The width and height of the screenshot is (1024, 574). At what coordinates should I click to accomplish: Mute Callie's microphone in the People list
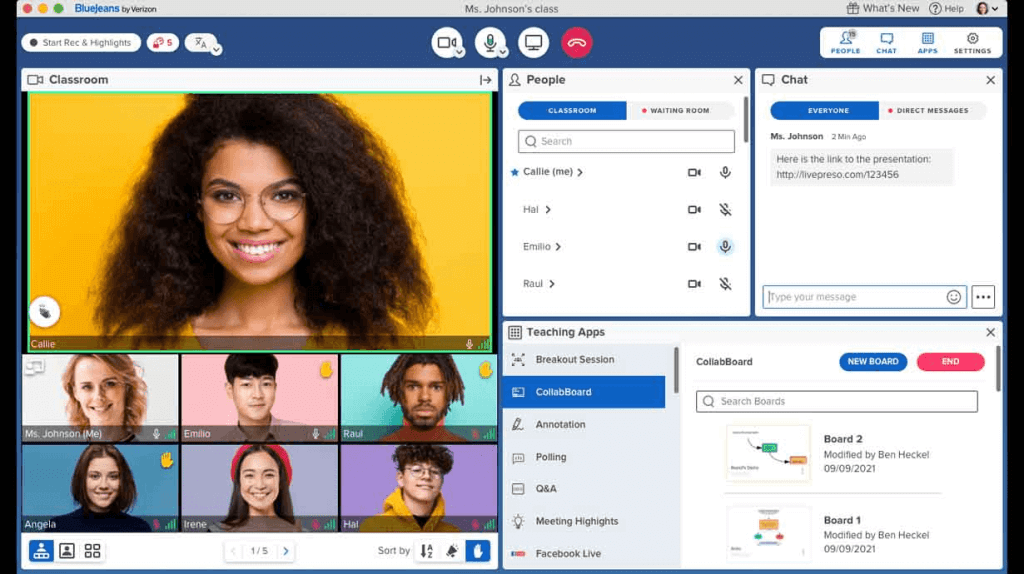[x=725, y=172]
